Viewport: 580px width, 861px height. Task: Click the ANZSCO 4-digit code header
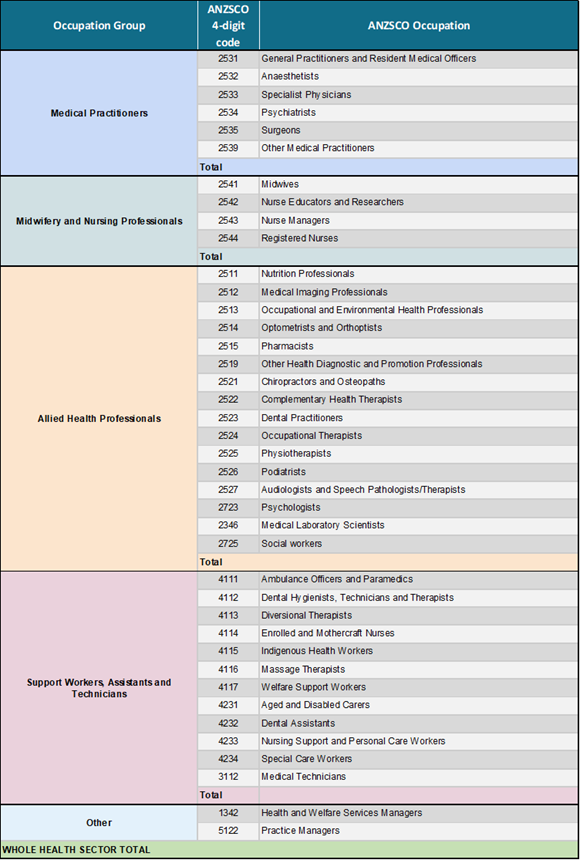[x=228, y=25]
